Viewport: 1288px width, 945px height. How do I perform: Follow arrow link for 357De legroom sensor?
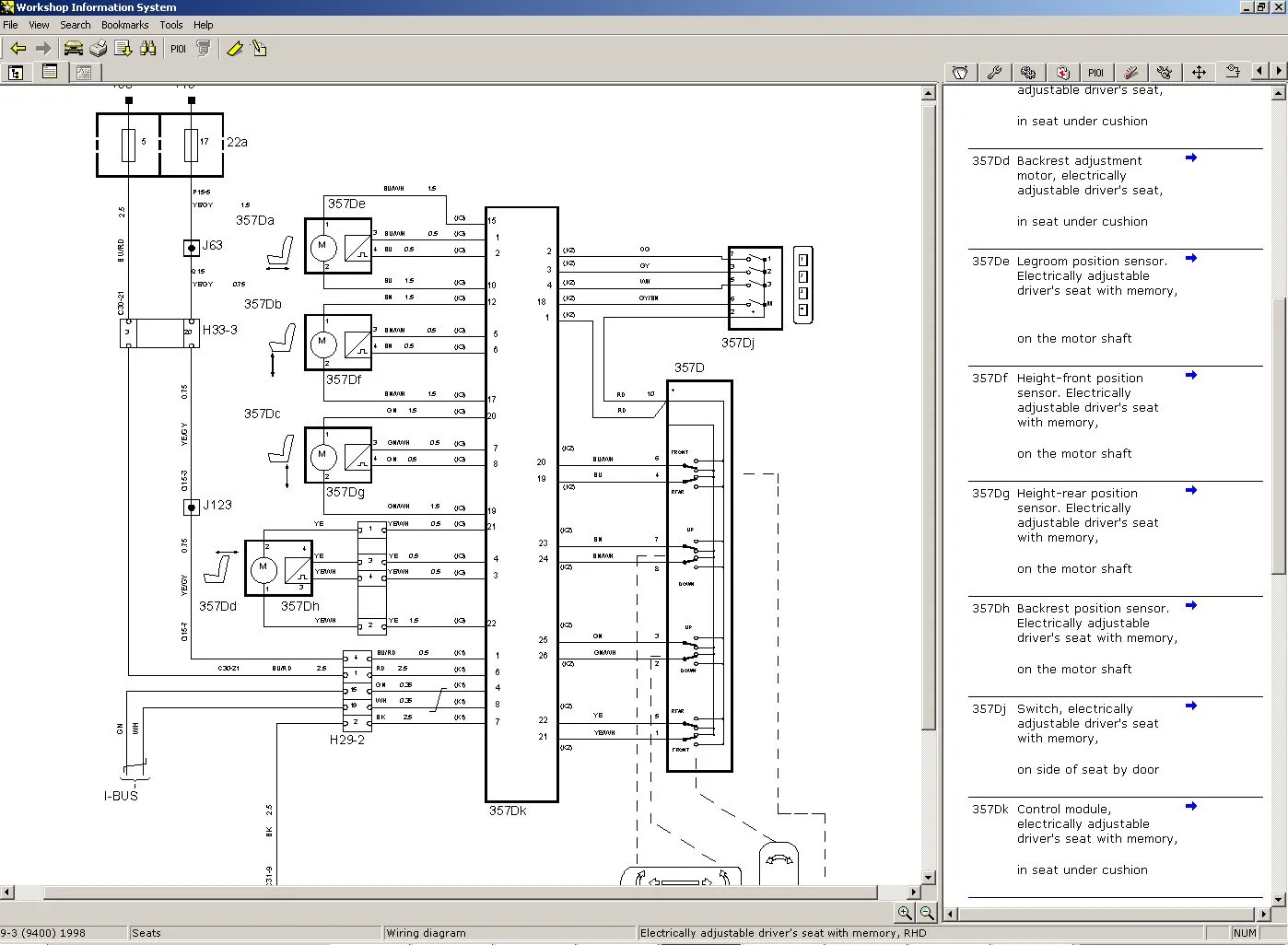click(1190, 259)
